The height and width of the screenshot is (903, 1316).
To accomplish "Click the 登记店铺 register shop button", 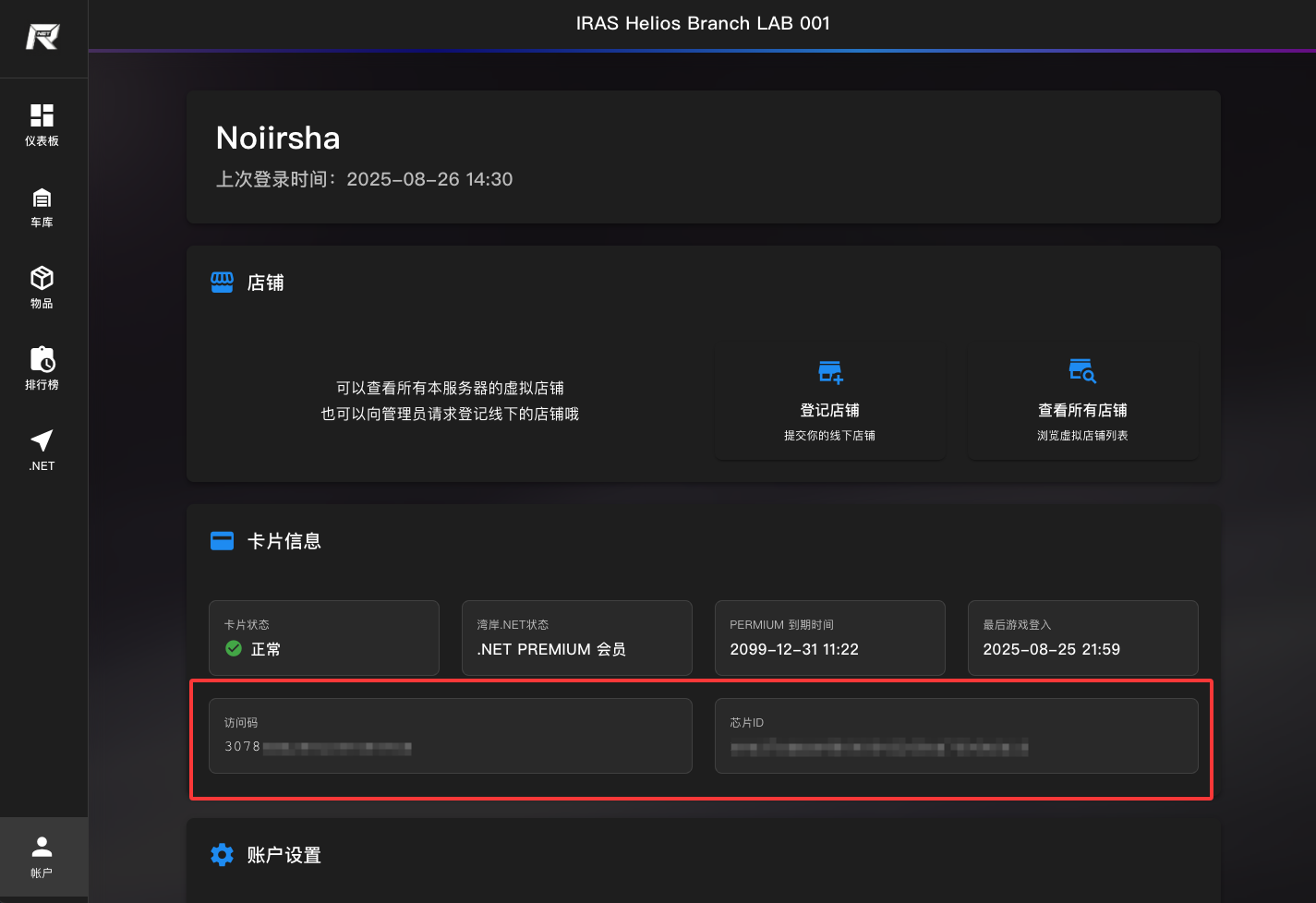I will pyautogui.click(x=829, y=402).
